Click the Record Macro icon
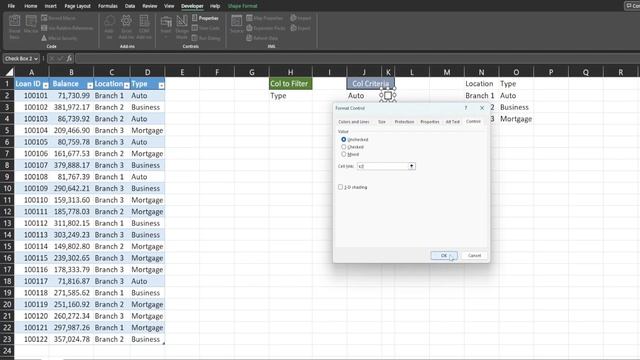Image resolution: width=640 pixels, height=360 pixels. [x=44, y=18]
